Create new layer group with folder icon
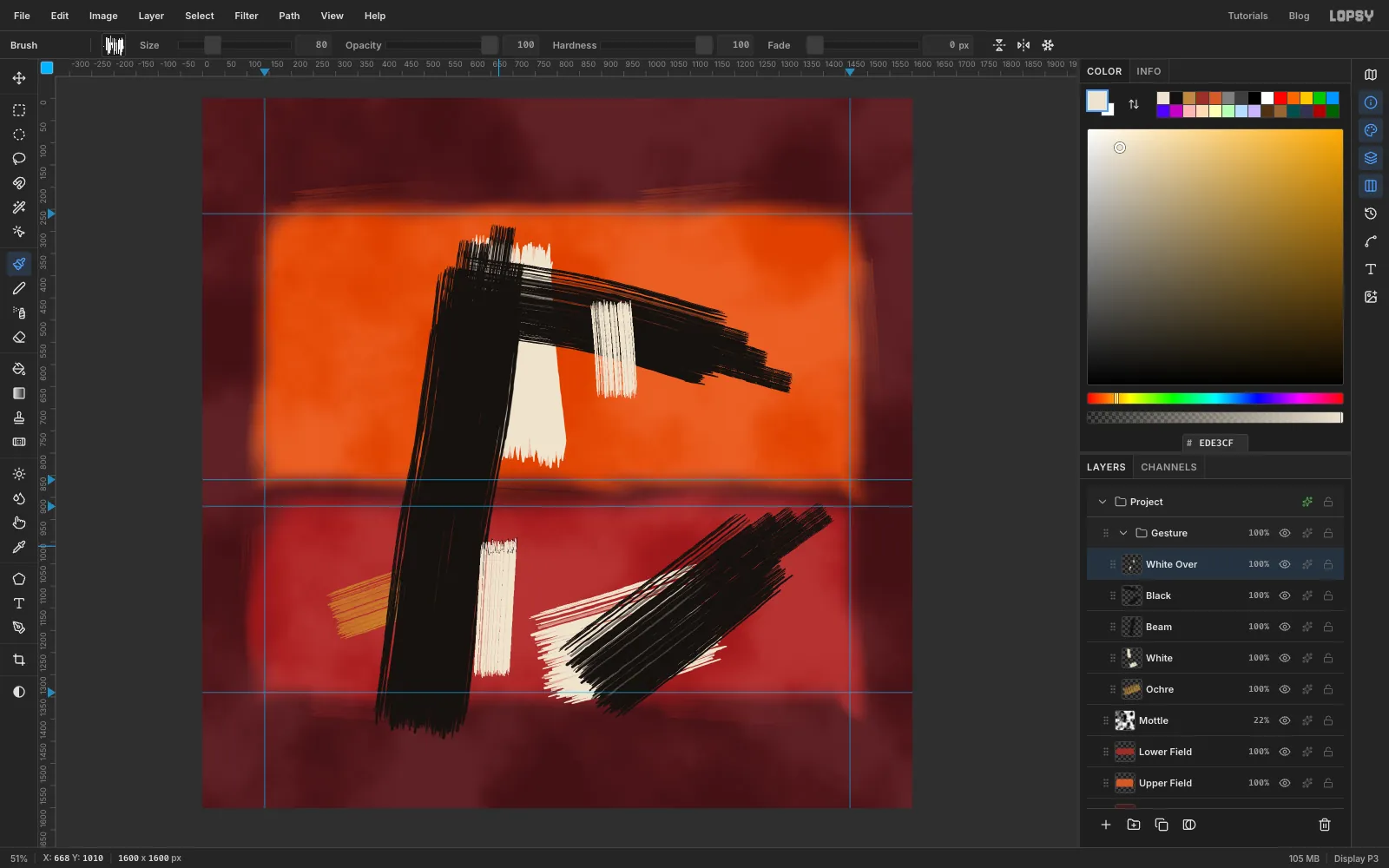1389x868 pixels. point(1134,825)
